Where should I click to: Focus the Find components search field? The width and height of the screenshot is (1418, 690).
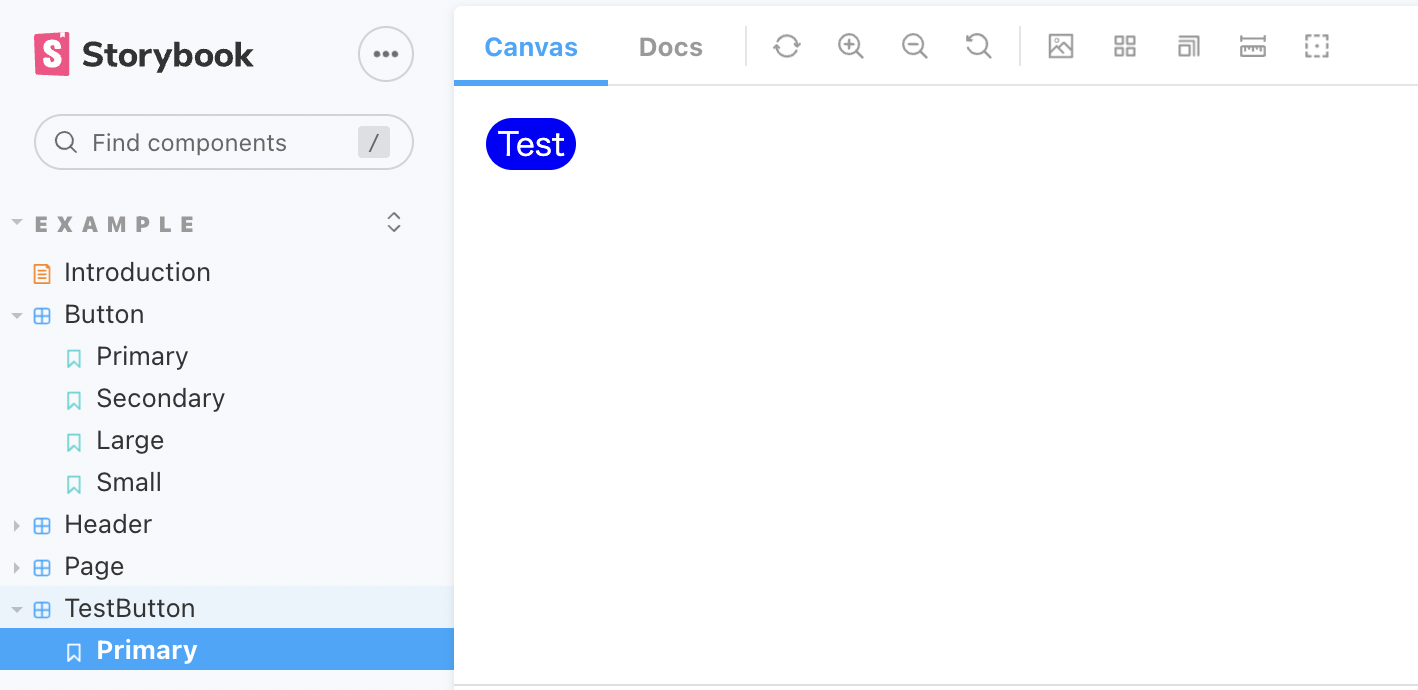[x=224, y=142]
